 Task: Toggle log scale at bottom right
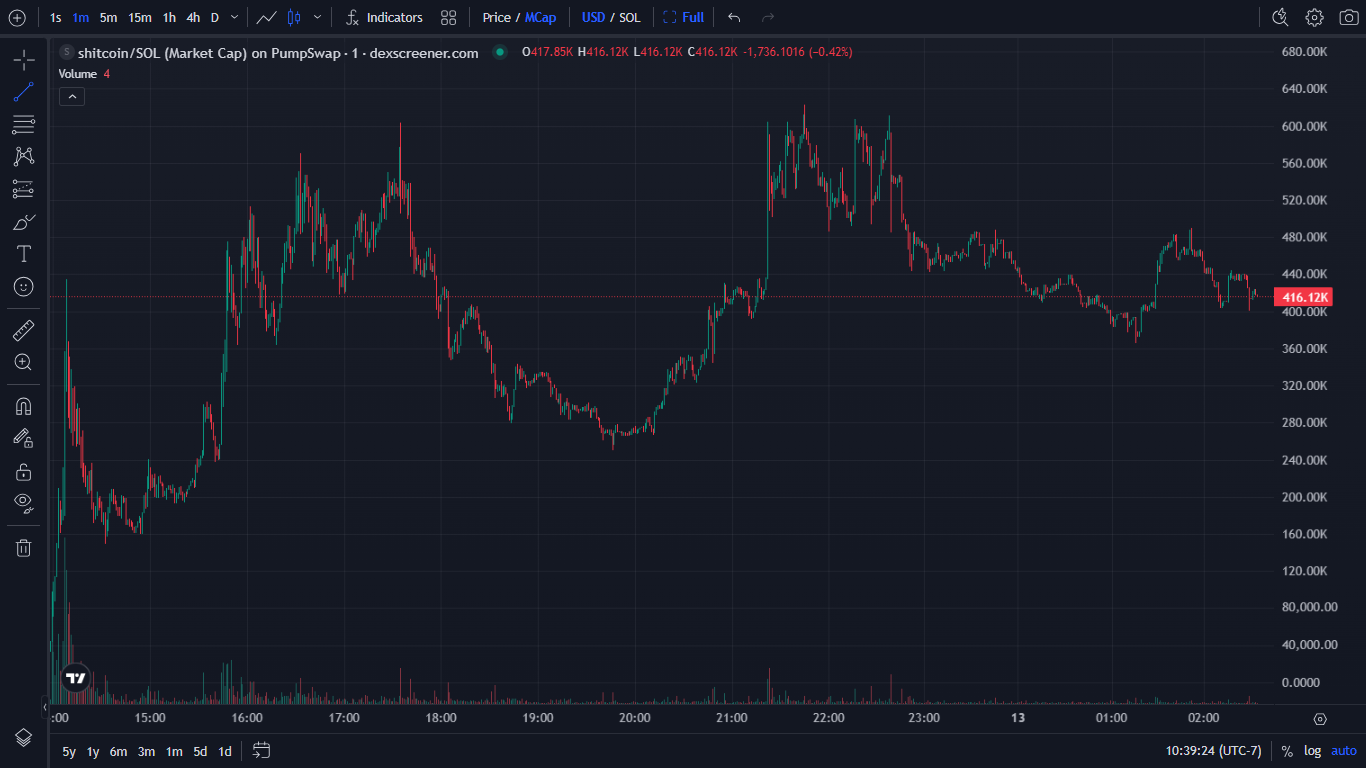(1312, 751)
